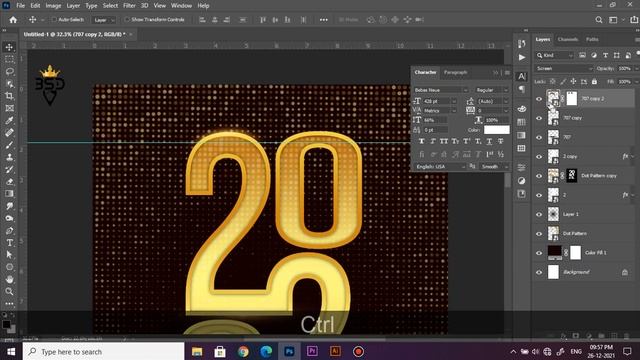Filter layers by type layers icon
Image resolution: width=640 pixels, height=360 pixels.
605,55
